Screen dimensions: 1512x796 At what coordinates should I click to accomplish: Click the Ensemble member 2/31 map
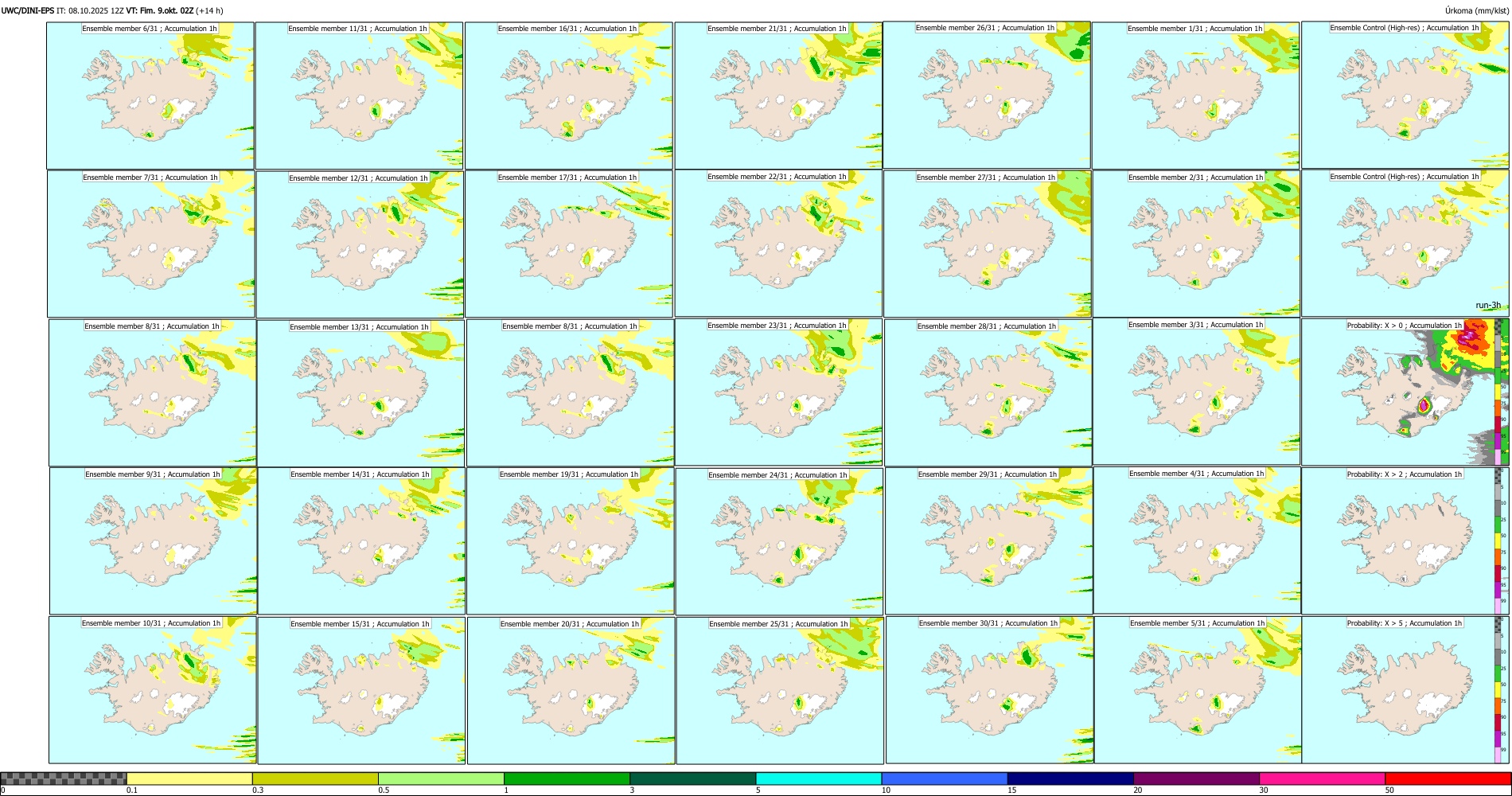click(x=1196, y=244)
